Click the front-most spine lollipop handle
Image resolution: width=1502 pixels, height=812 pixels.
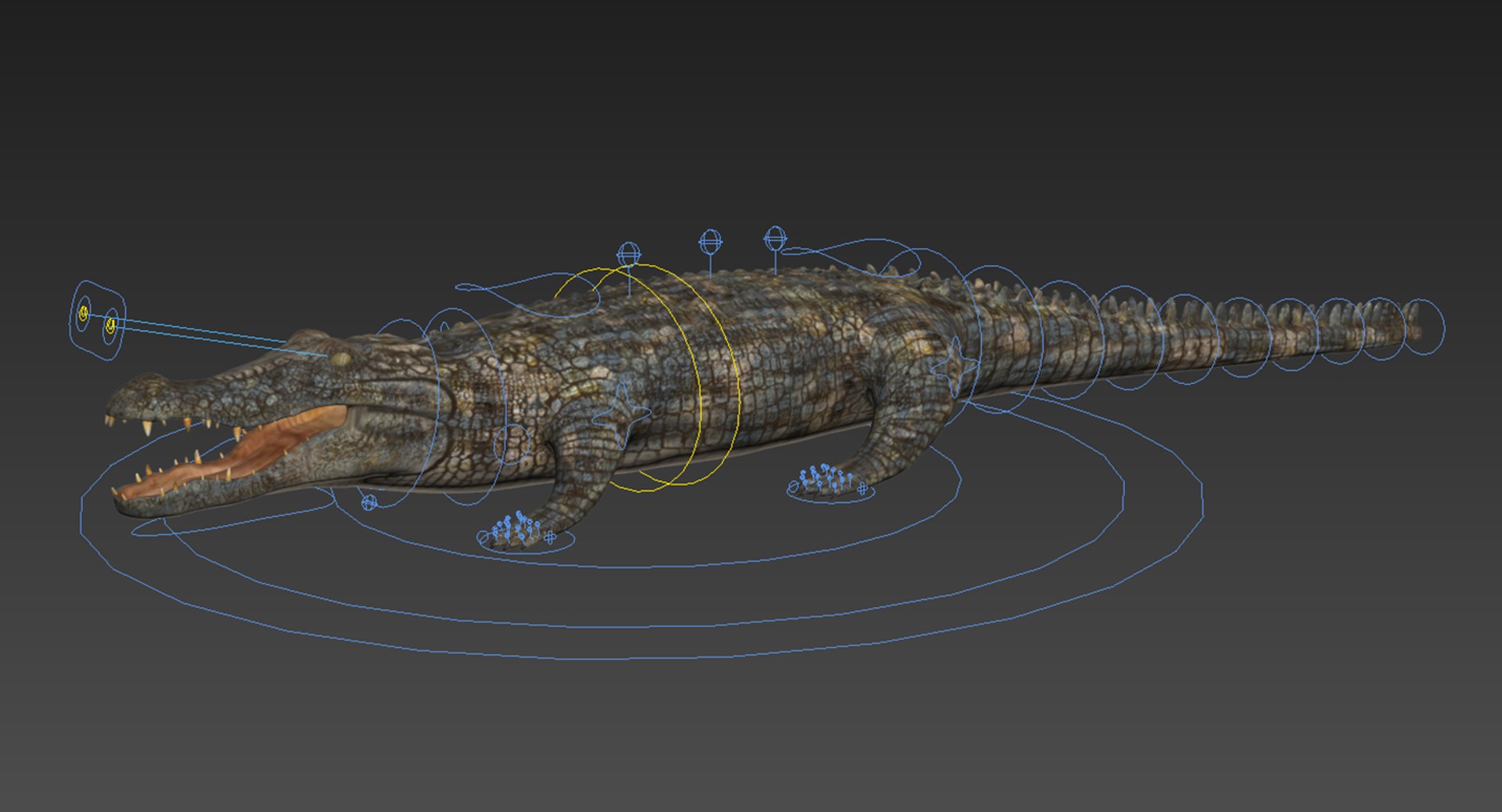coord(629,254)
